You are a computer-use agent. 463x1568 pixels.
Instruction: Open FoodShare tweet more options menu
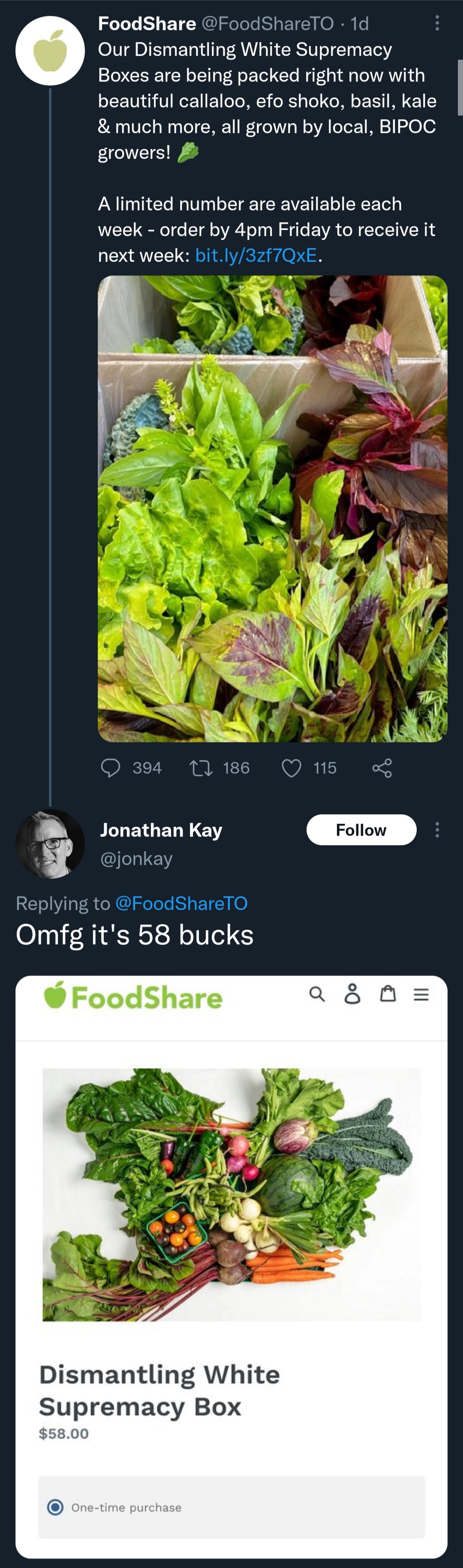pyautogui.click(x=437, y=24)
